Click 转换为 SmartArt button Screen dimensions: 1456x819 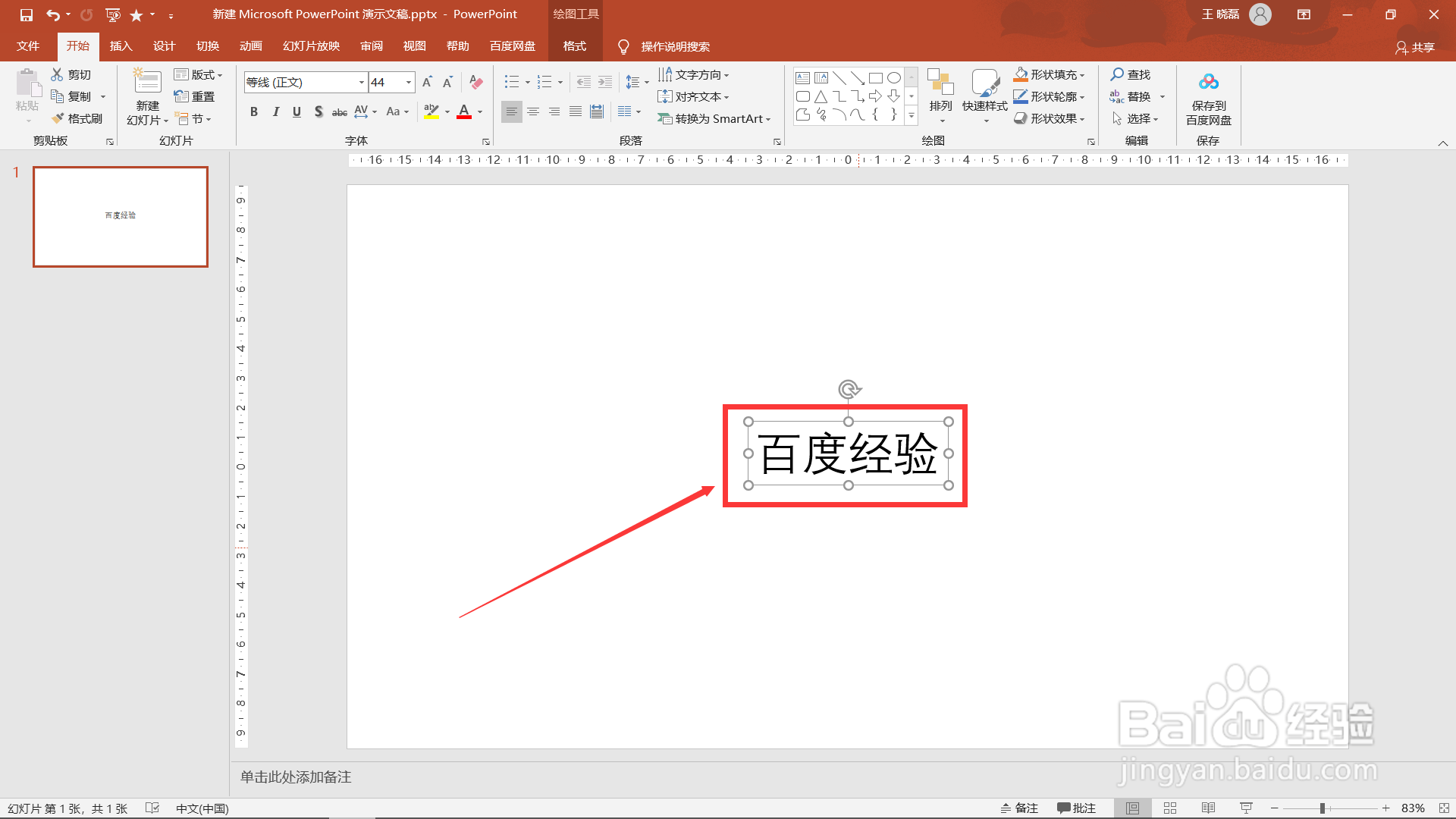[x=714, y=118]
